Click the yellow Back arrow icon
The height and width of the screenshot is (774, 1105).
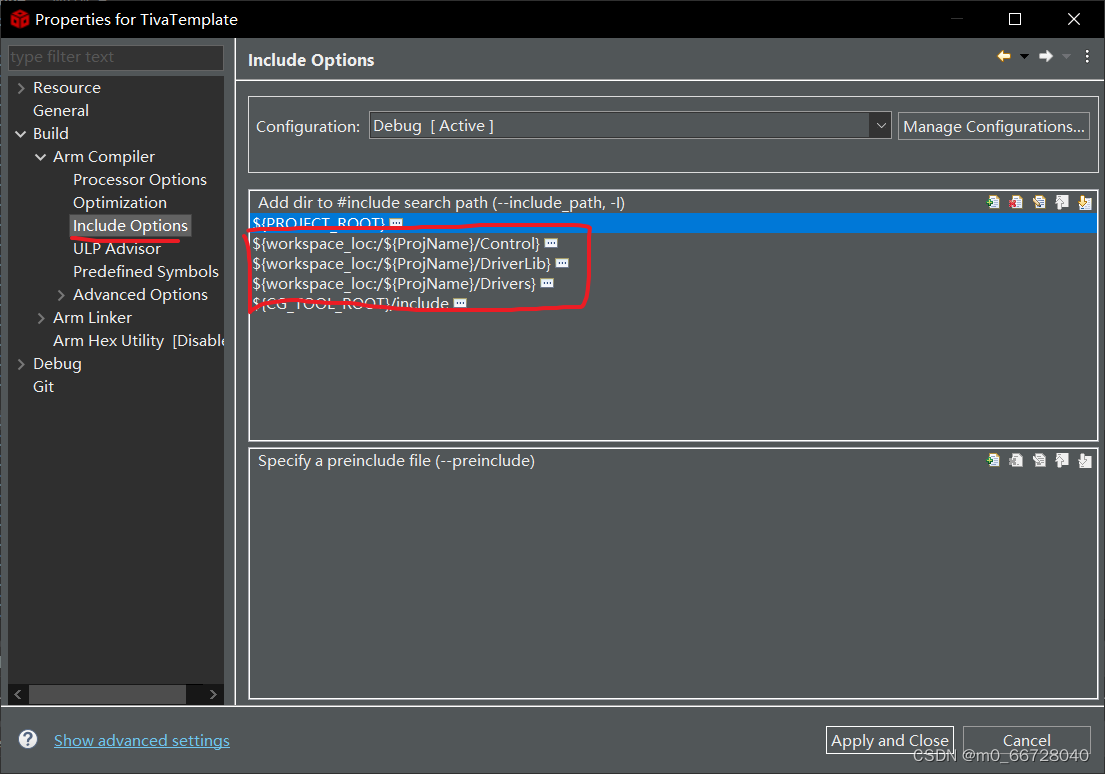[1004, 56]
